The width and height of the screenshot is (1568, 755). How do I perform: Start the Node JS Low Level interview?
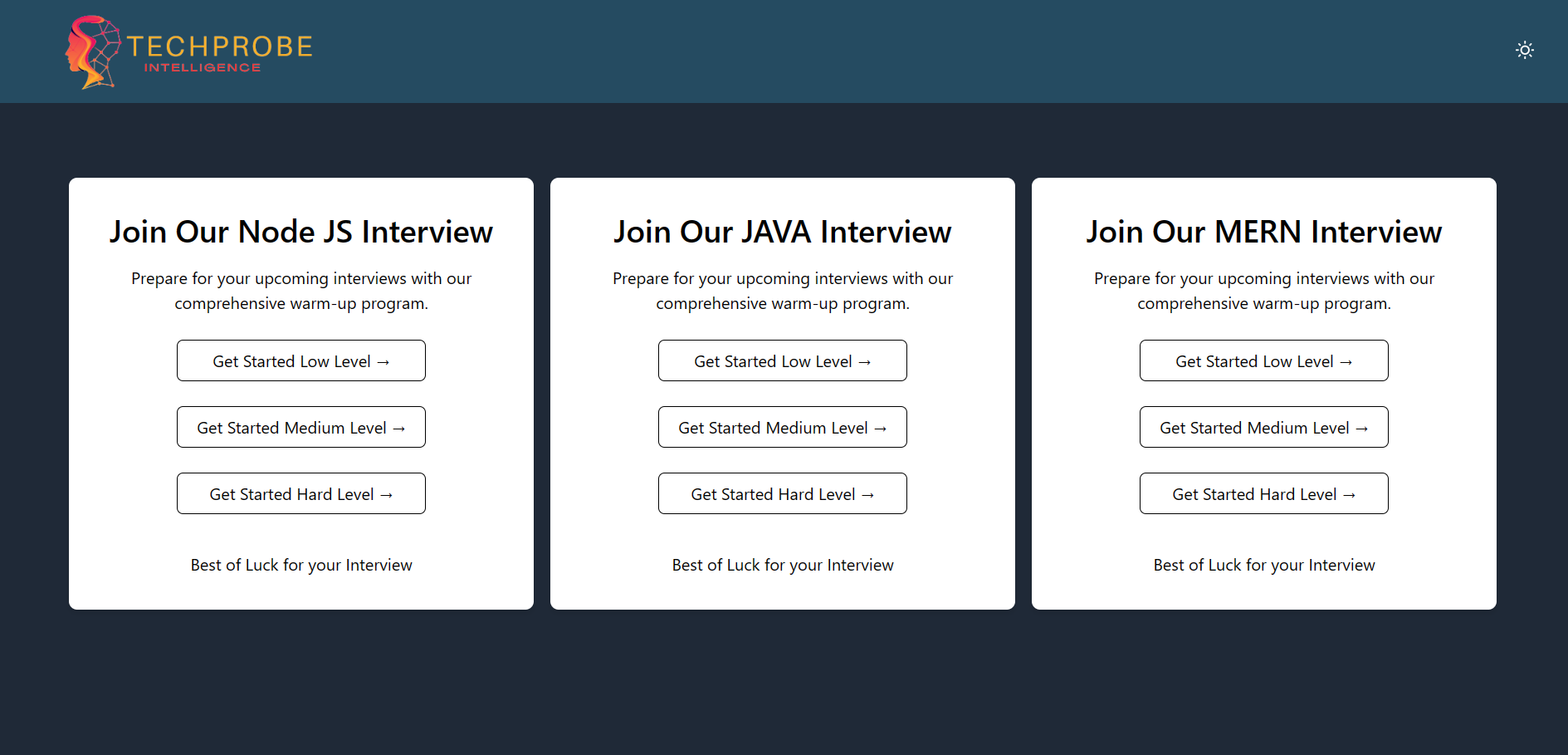[x=300, y=361]
